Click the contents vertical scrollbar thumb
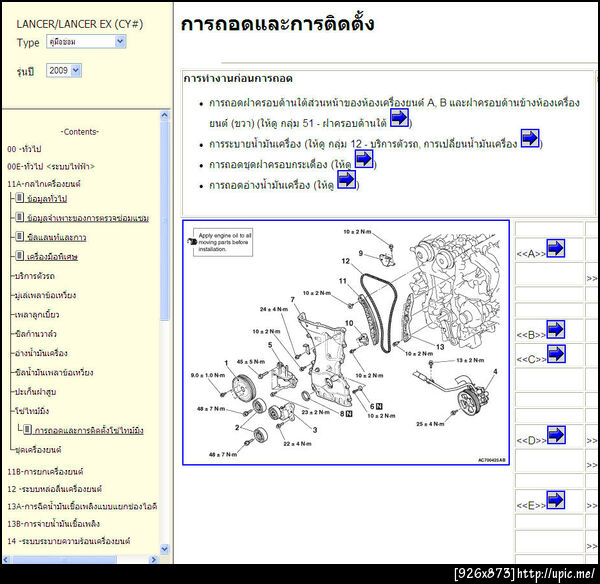The width and height of the screenshot is (600, 584). [x=165, y=220]
